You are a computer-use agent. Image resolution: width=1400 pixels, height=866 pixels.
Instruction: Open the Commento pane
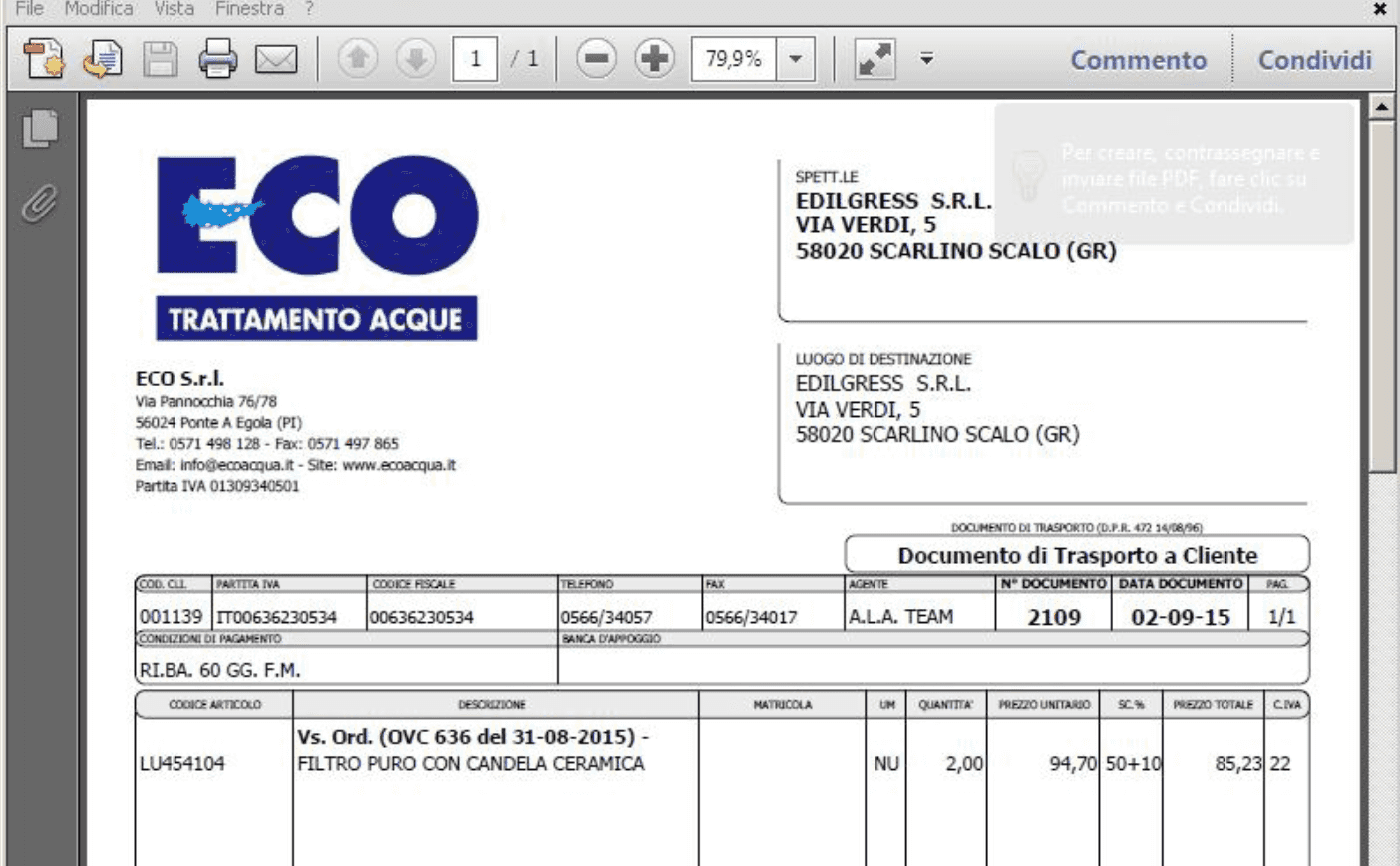[x=1139, y=60]
